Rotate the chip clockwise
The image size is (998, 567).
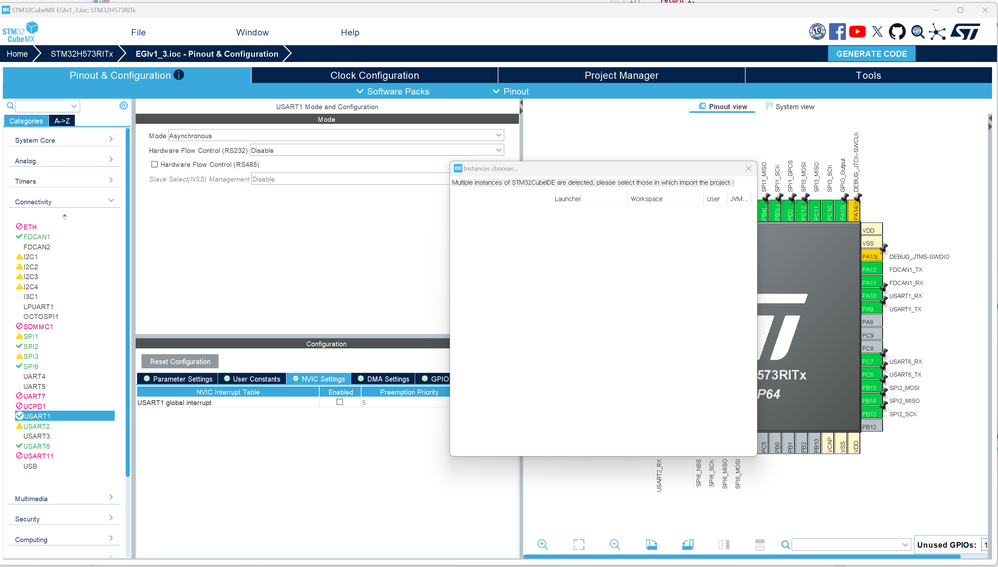click(651, 545)
